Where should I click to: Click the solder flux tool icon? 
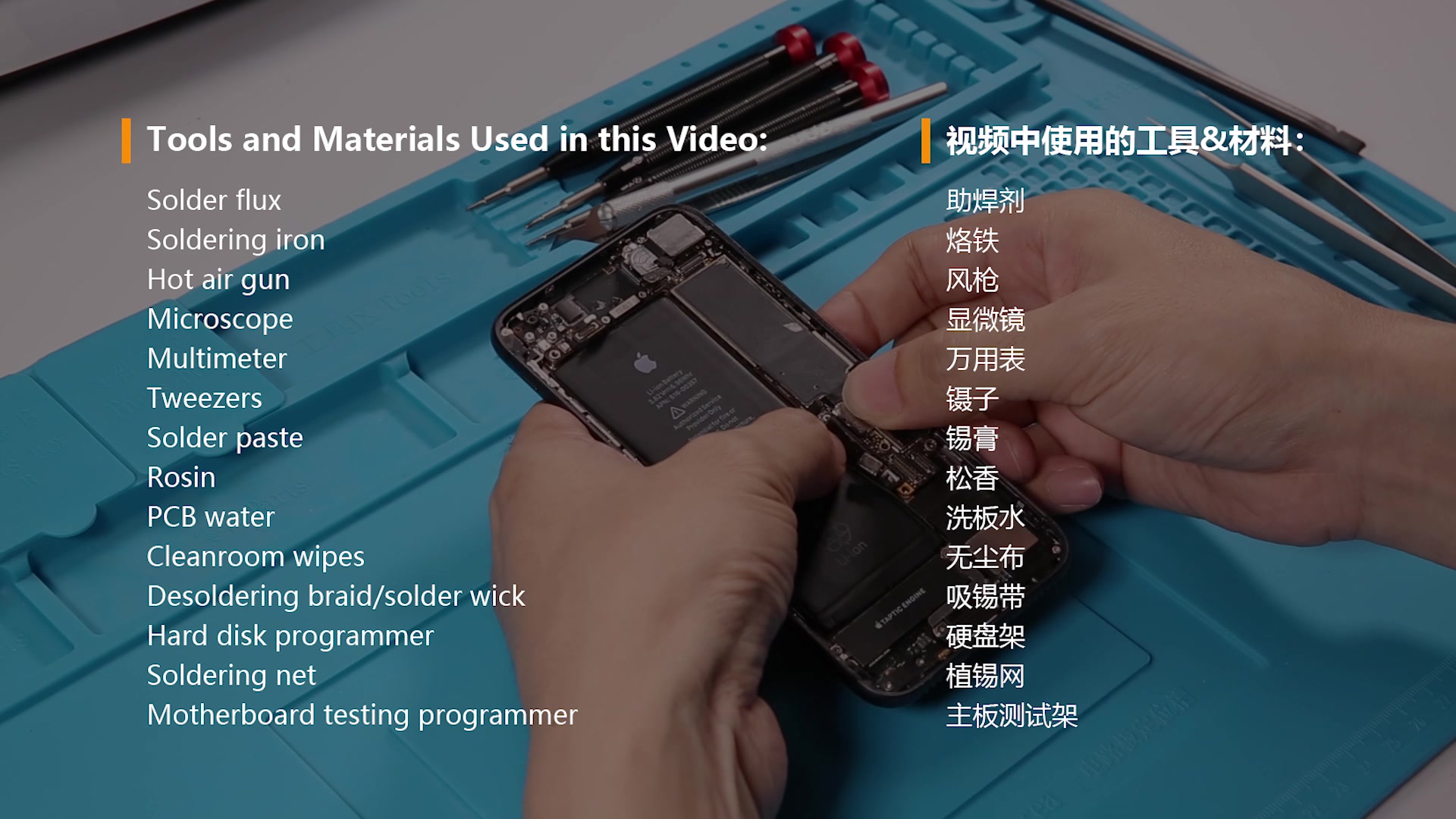coord(213,199)
